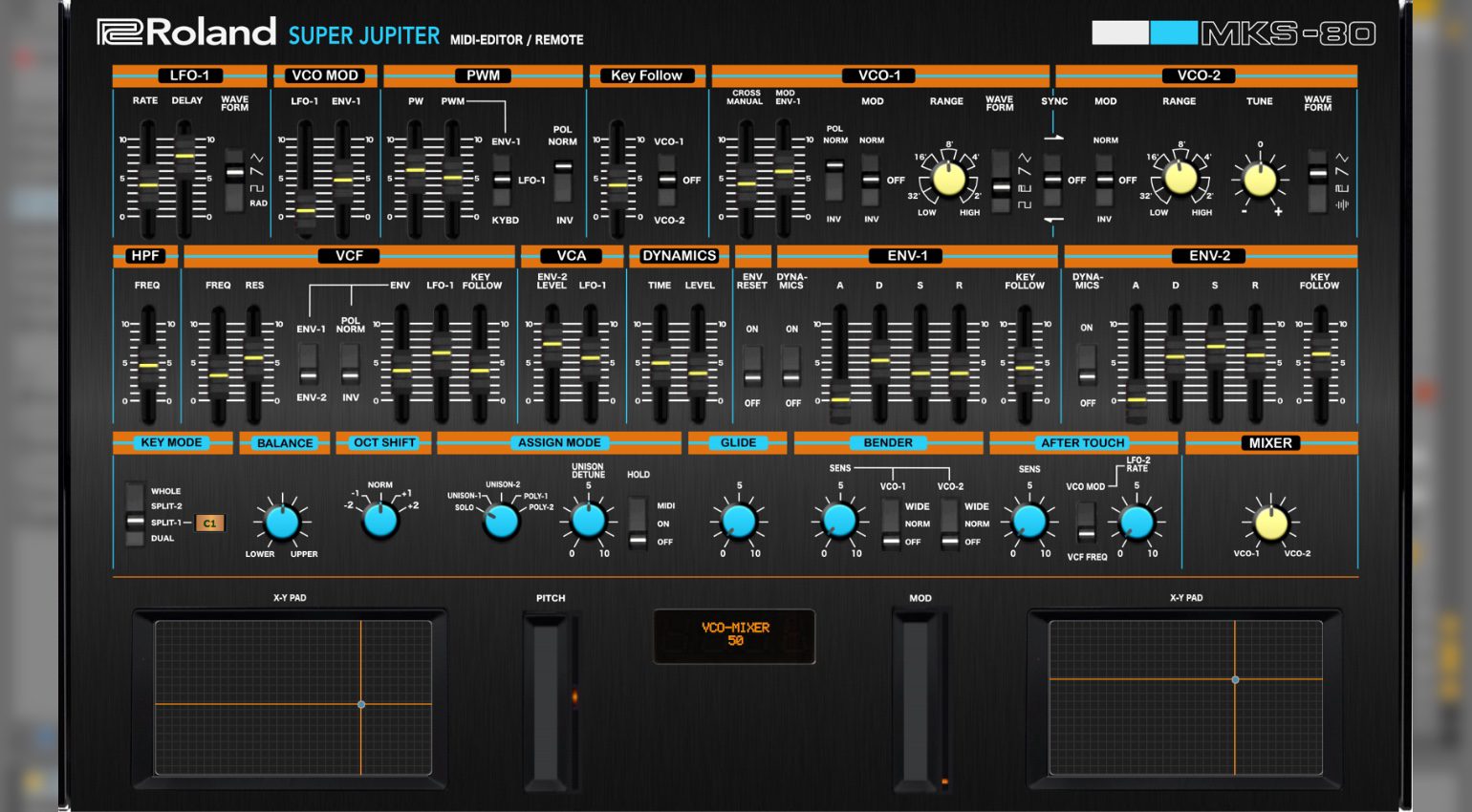The image size is (1472, 812).
Task: Click the white swatch beside MKS-80
Action: [1120, 33]
